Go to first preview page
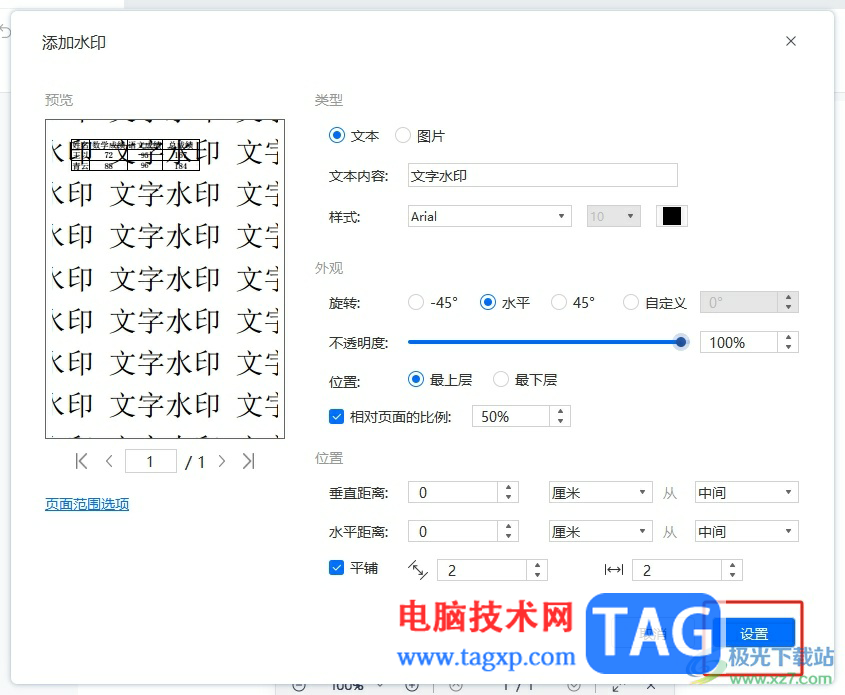 pyautogui.click(x=81, y=461)
